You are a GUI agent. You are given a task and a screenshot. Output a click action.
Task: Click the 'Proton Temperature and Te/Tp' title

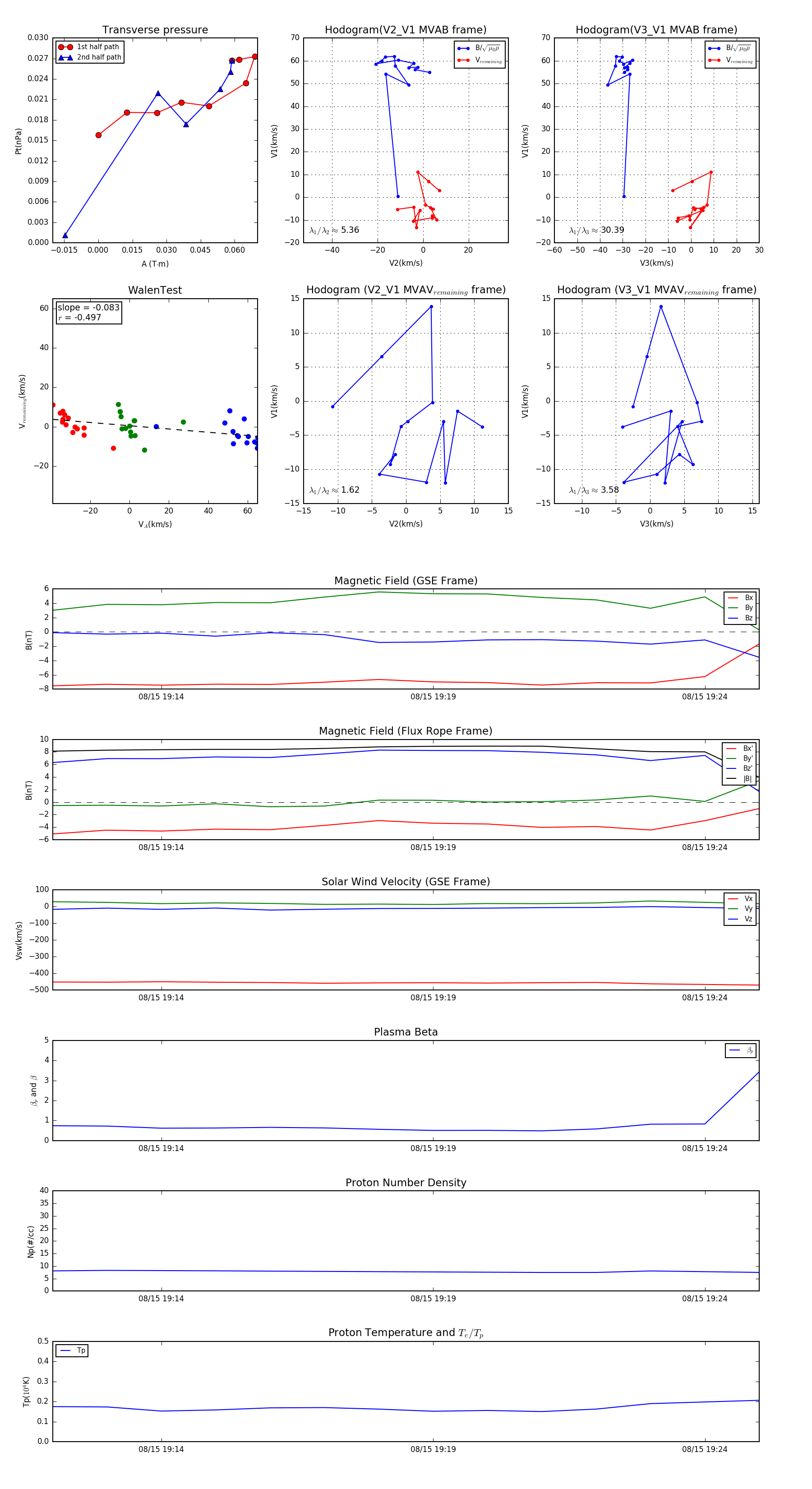[406, 1333]
